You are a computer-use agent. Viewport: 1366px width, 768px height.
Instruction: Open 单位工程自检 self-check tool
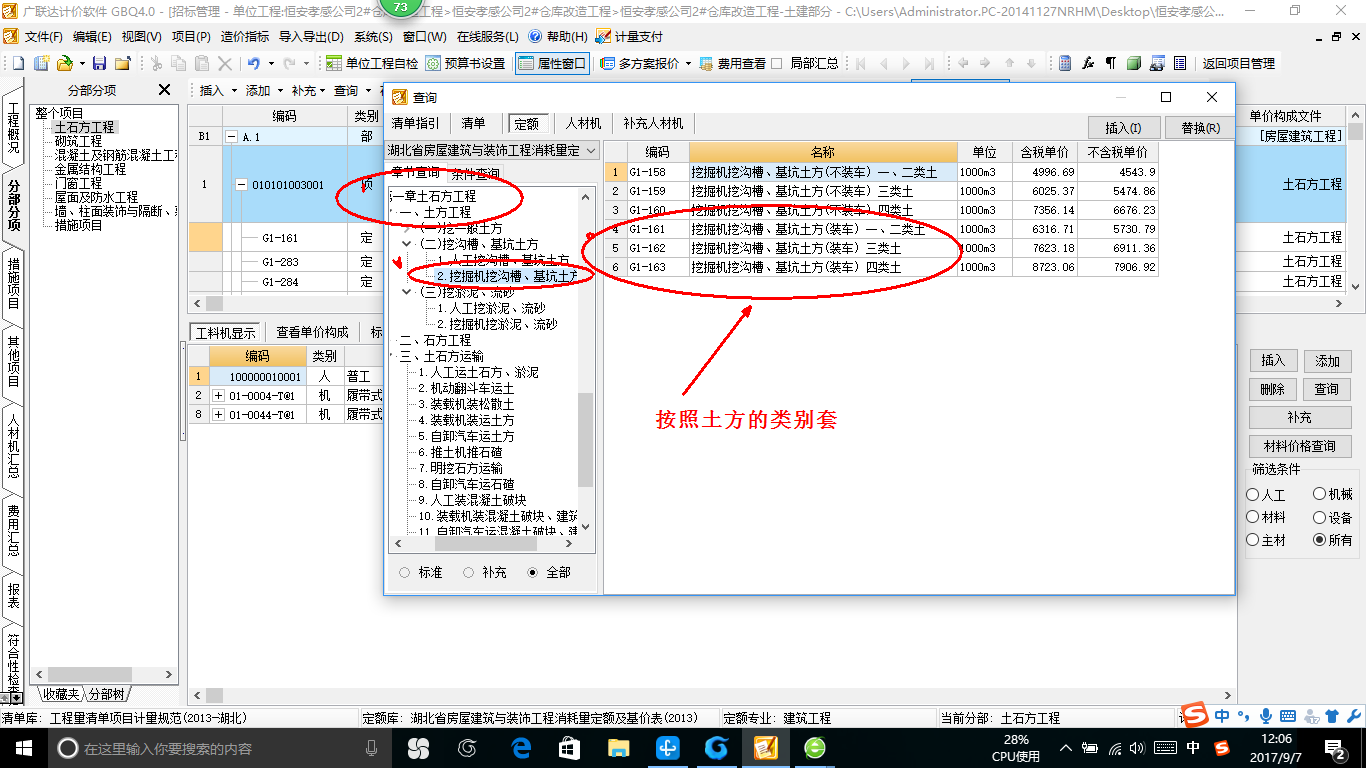coord(372,63)
